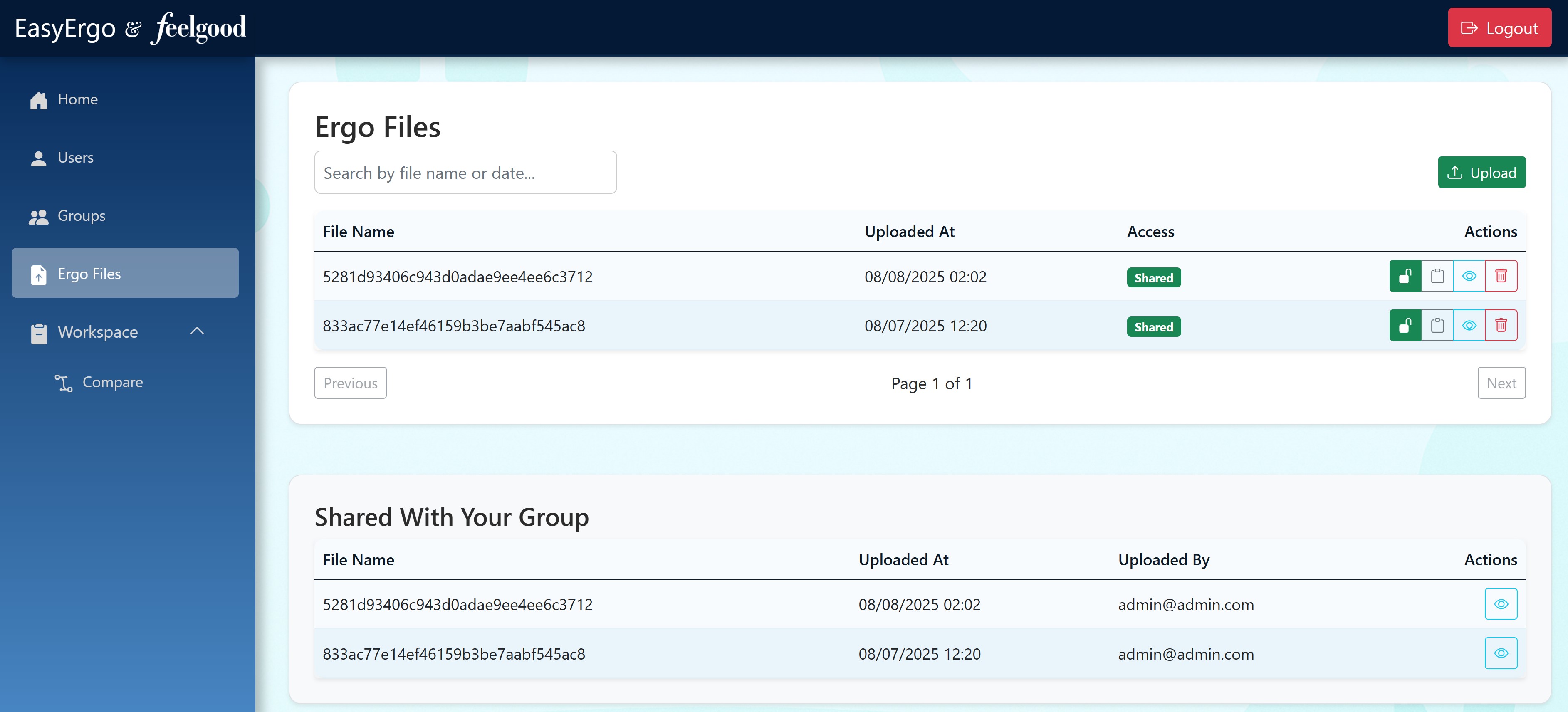Image resolution: width=1568 pixels, height=712 pixels.
Task: Click Uploaded By column header
Action: pyautogui.click(x=1164, y=560)
